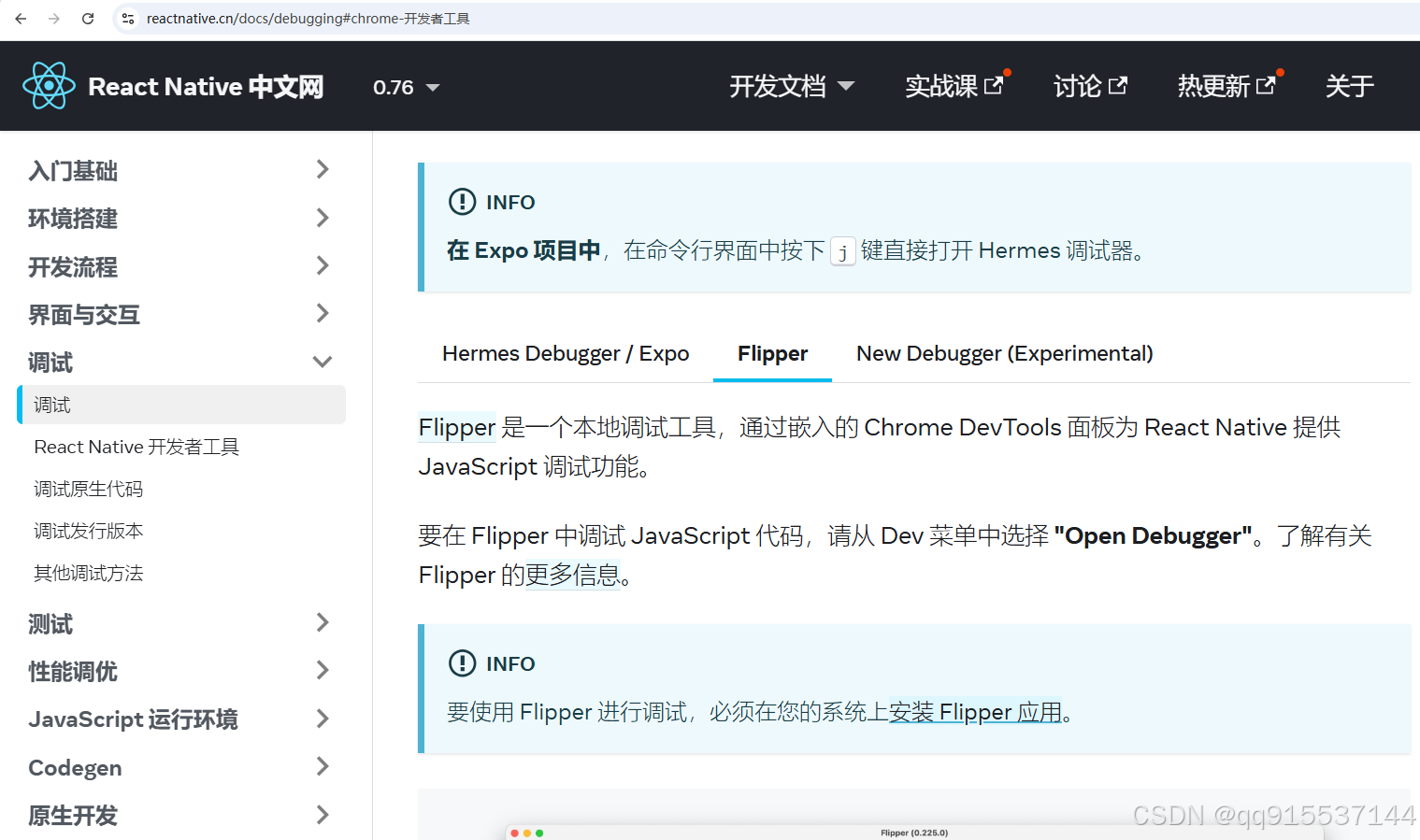Select React Native 开发者工具 in the sidebar
Viewport: 1420px width, 840px height.
(136, 447)
